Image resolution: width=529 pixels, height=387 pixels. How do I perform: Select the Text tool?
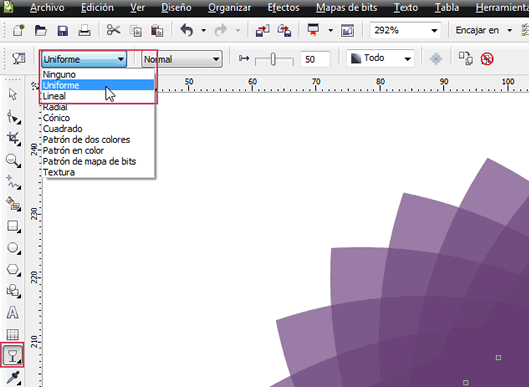[x=13, y=313]
